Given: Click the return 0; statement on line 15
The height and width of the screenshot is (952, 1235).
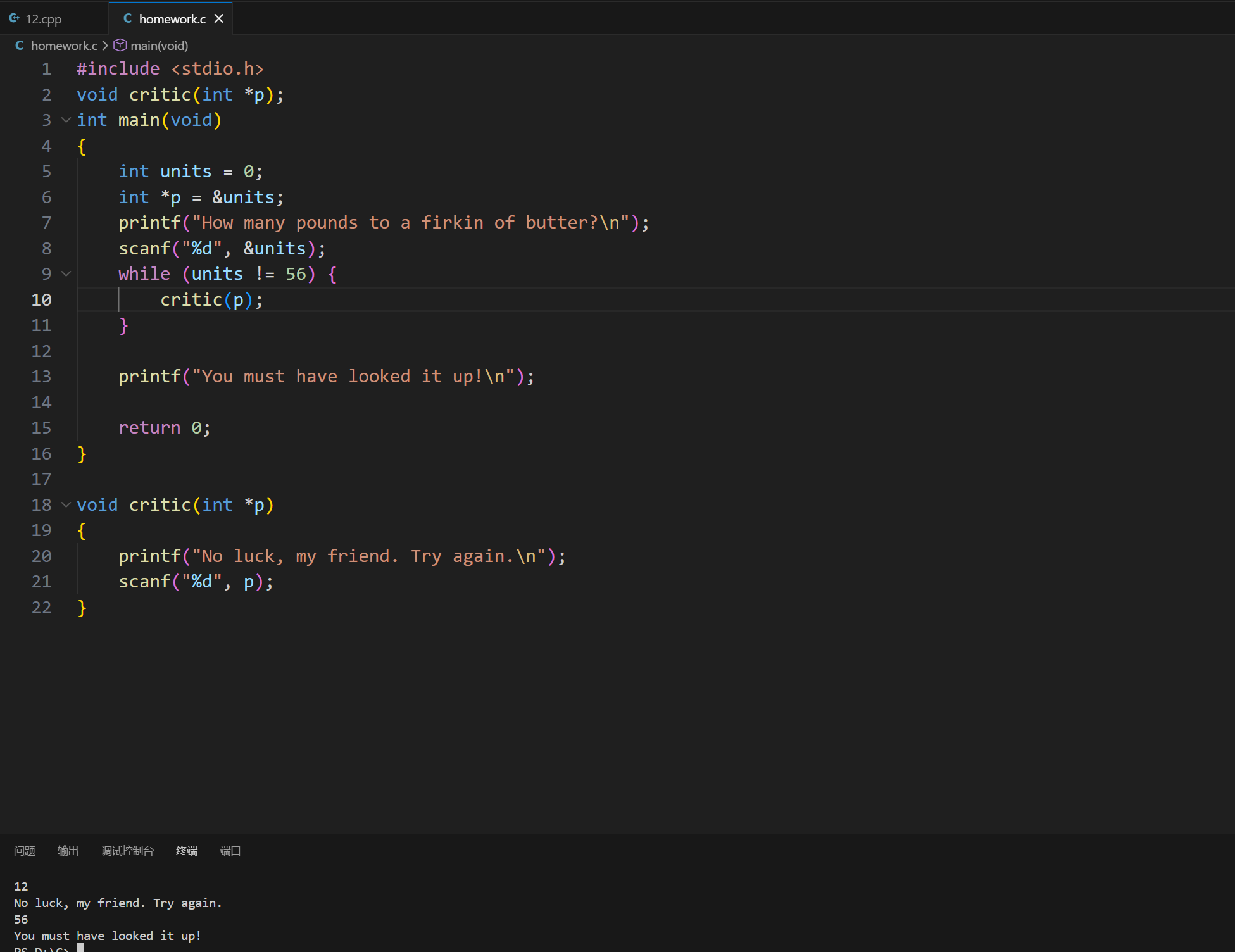Looking at the screenshot, I should pos(164,429).
